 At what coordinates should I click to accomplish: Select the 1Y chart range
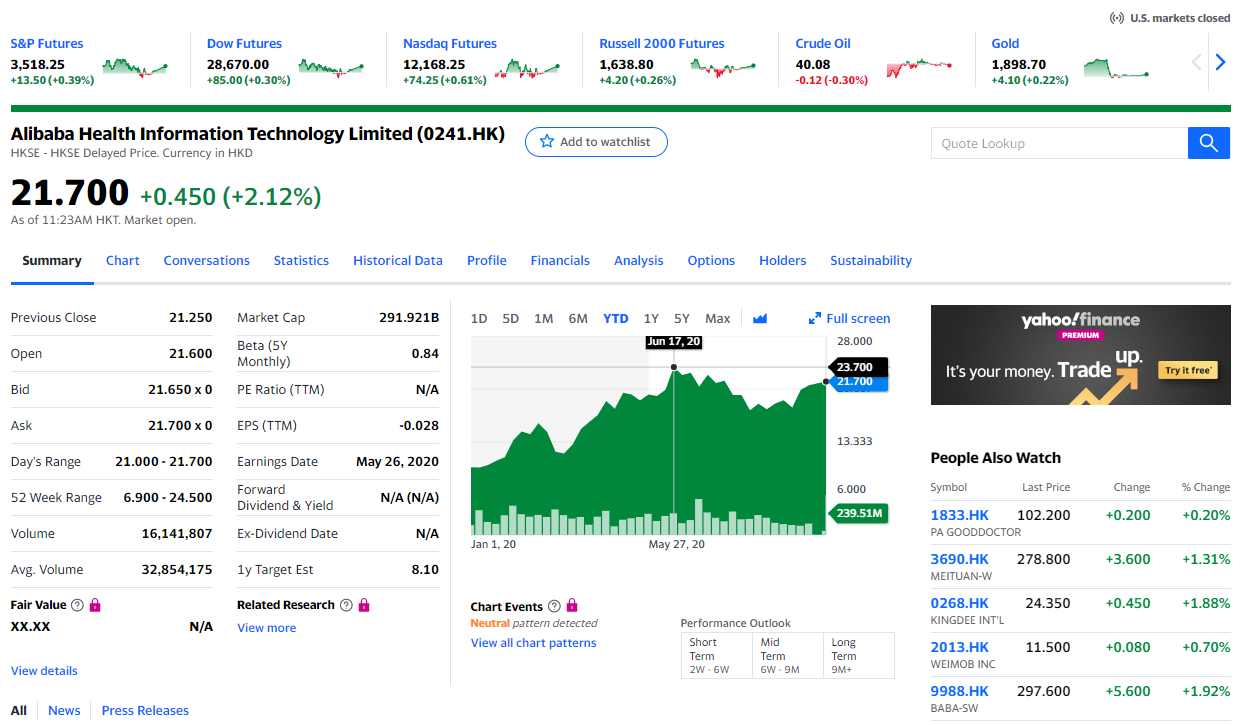pos(651,319)
